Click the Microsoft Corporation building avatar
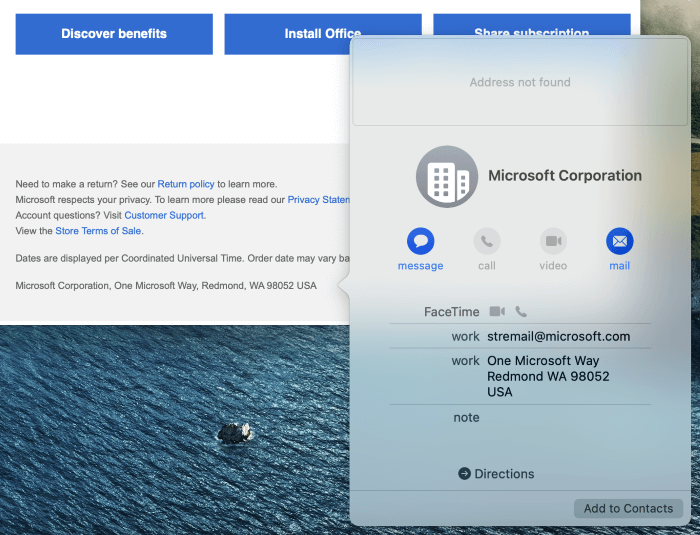Viewport: 700px width, 535px height. 447,177
